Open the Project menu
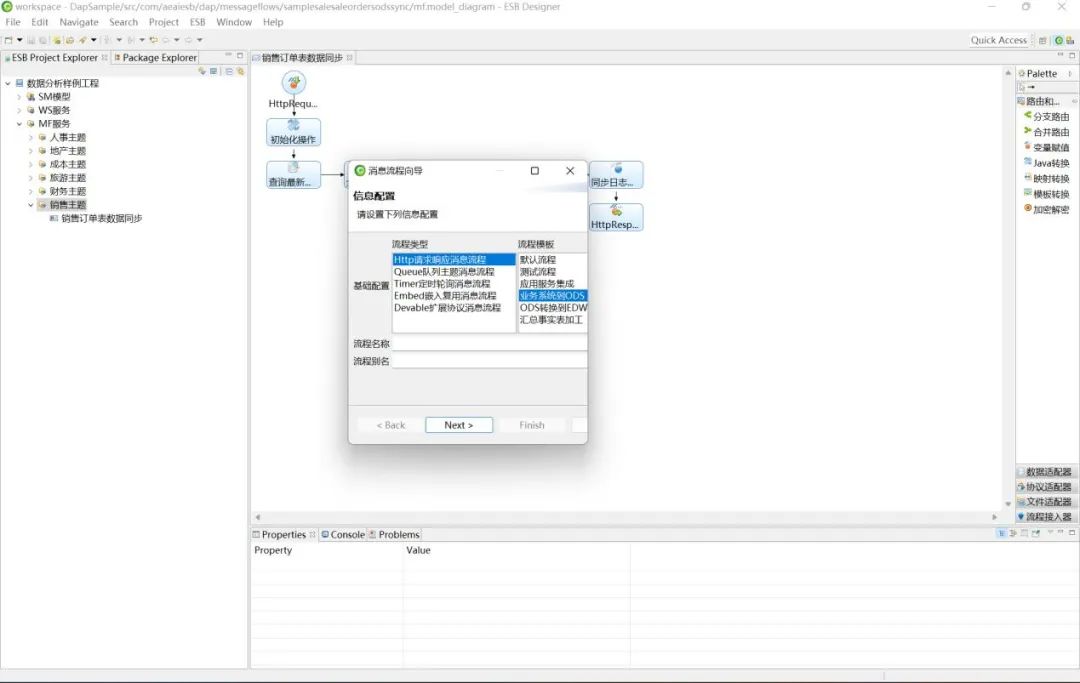 (x=163, y=22)
